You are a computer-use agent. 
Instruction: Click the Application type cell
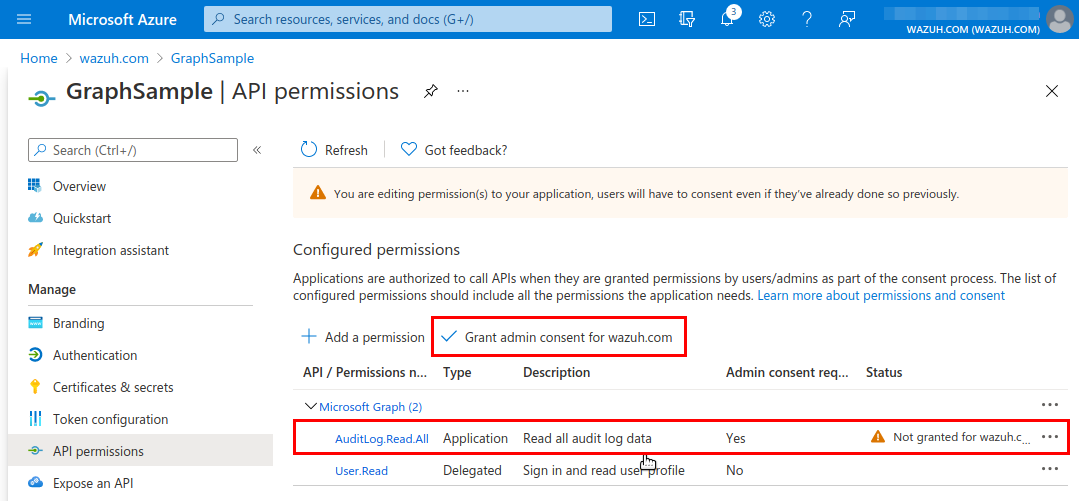476,438
